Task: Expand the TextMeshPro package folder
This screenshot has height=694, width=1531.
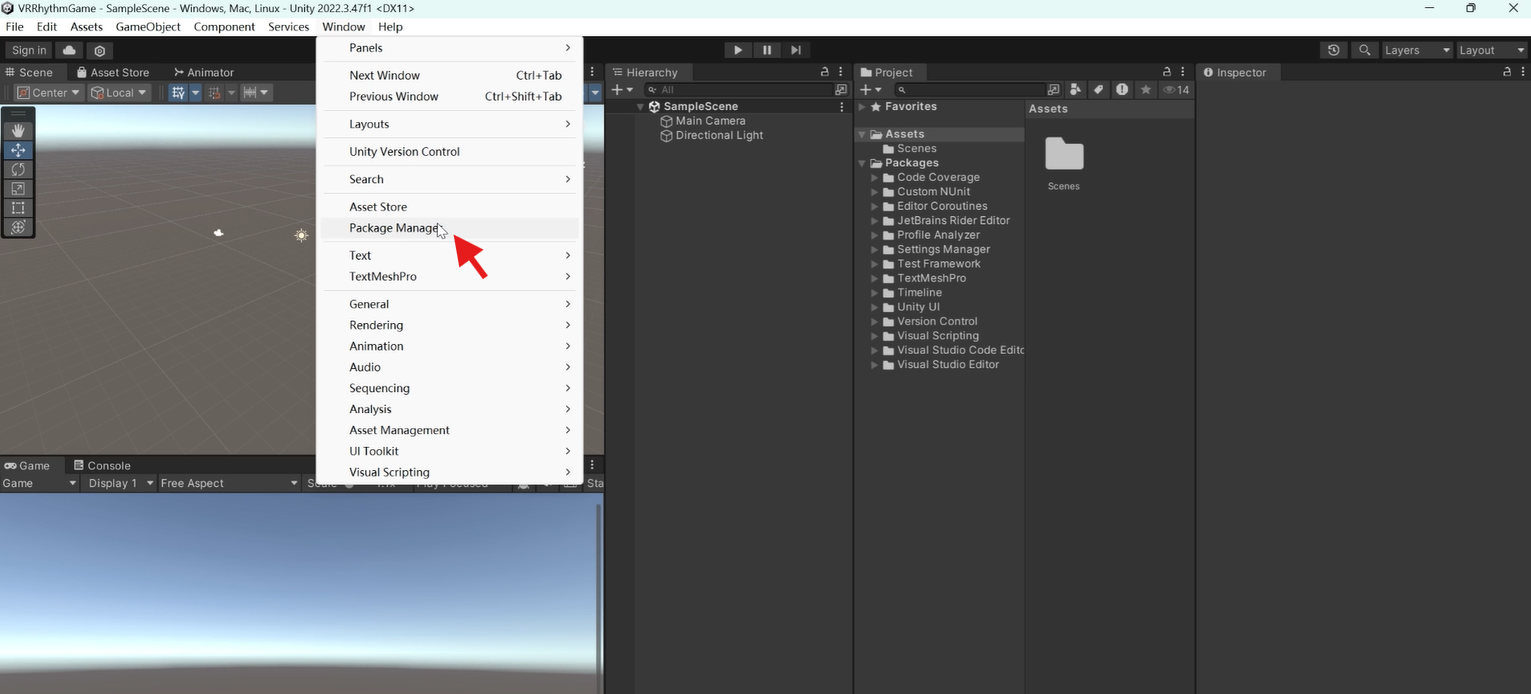Action: pos(874,278)
